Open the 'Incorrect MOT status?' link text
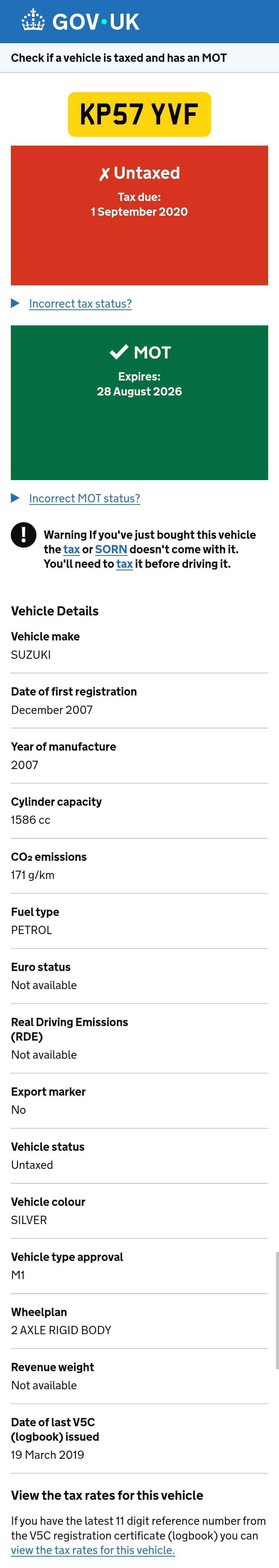This screenshot has height=1568, width=279. click(84, 498)
